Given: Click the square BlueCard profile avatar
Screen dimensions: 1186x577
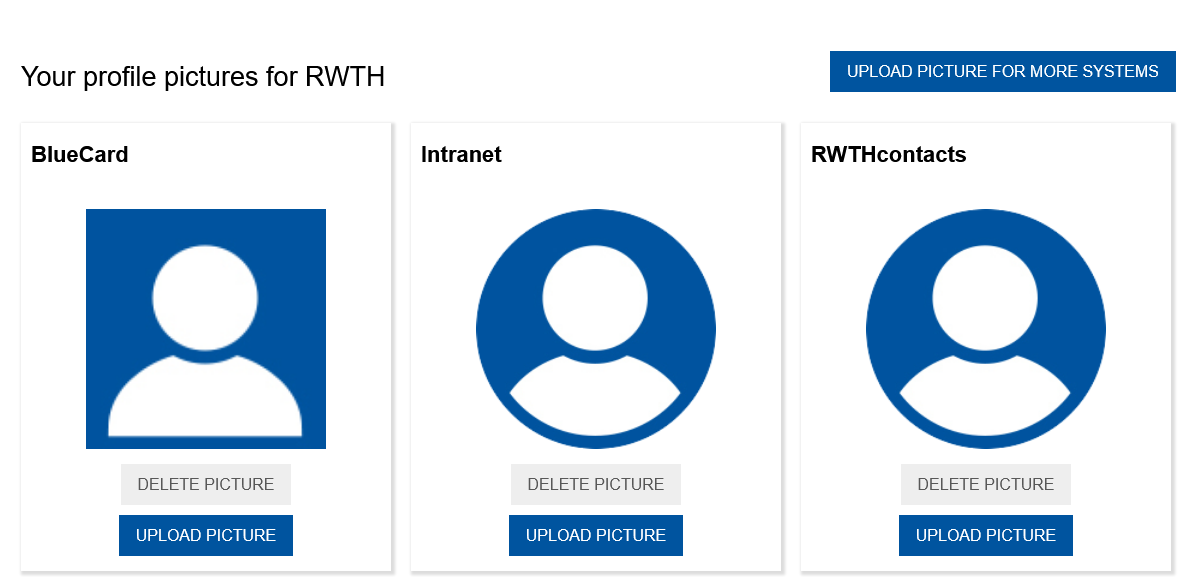Looking at the screenshot, I should click(205, 328).
